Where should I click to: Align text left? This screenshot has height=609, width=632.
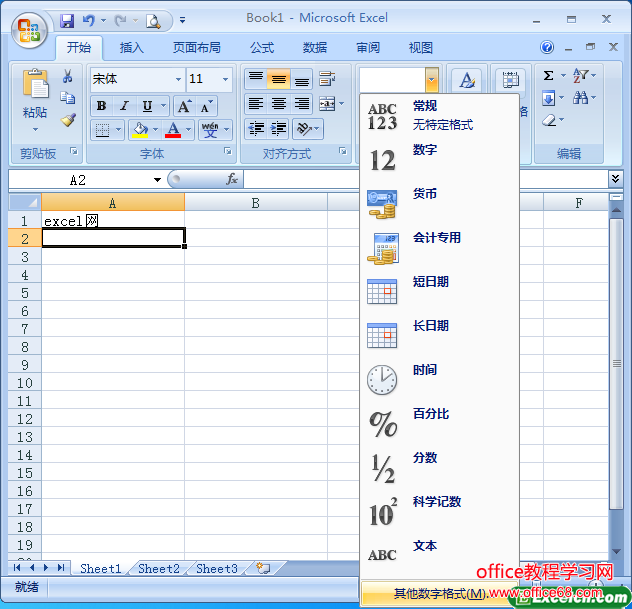[x=256, y=104]
